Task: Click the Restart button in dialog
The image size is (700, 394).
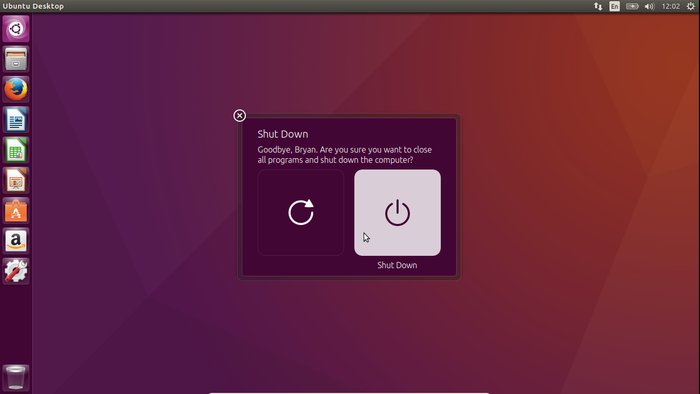Action: click(300, 212)
